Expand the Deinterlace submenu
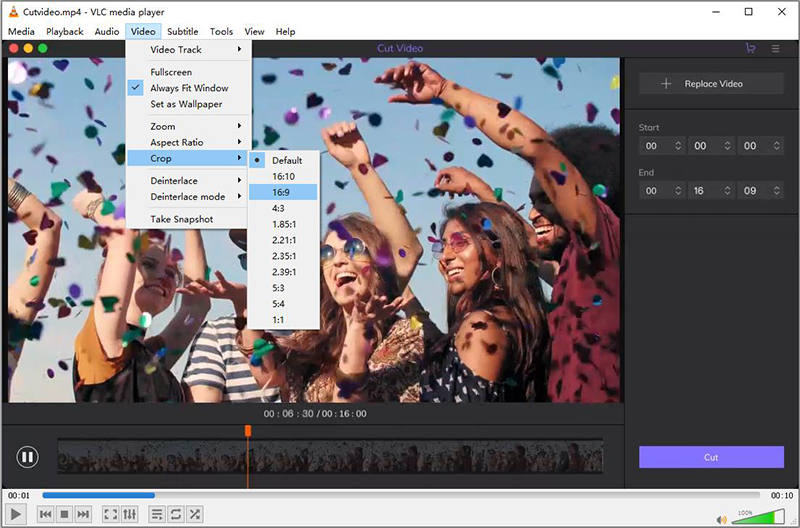 187,181
